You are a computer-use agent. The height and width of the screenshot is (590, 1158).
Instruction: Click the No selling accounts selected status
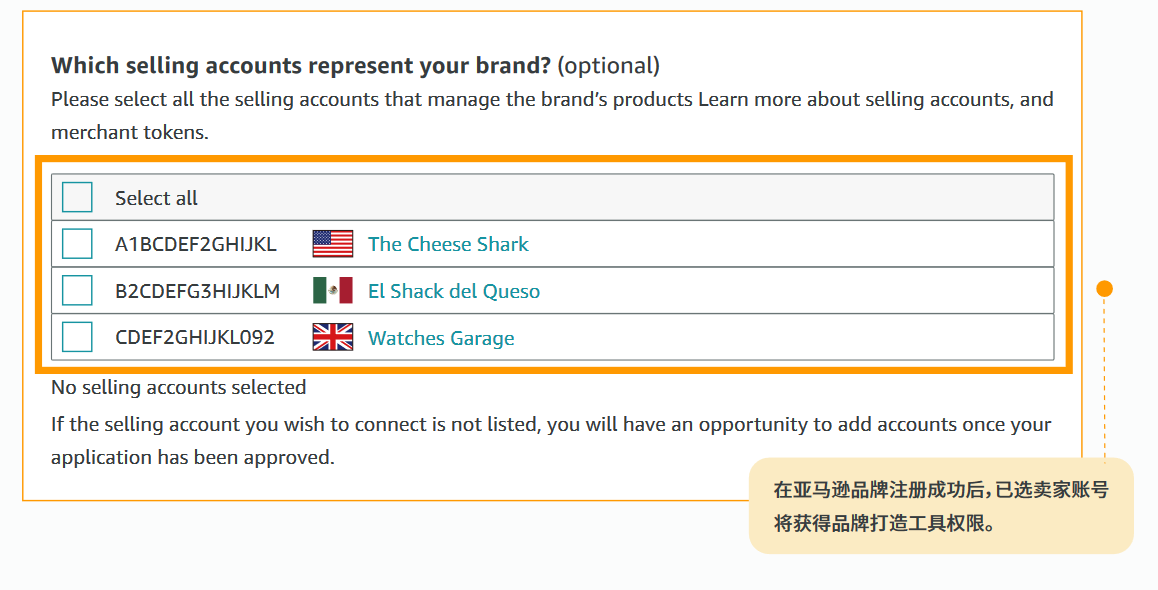point(178,387)
